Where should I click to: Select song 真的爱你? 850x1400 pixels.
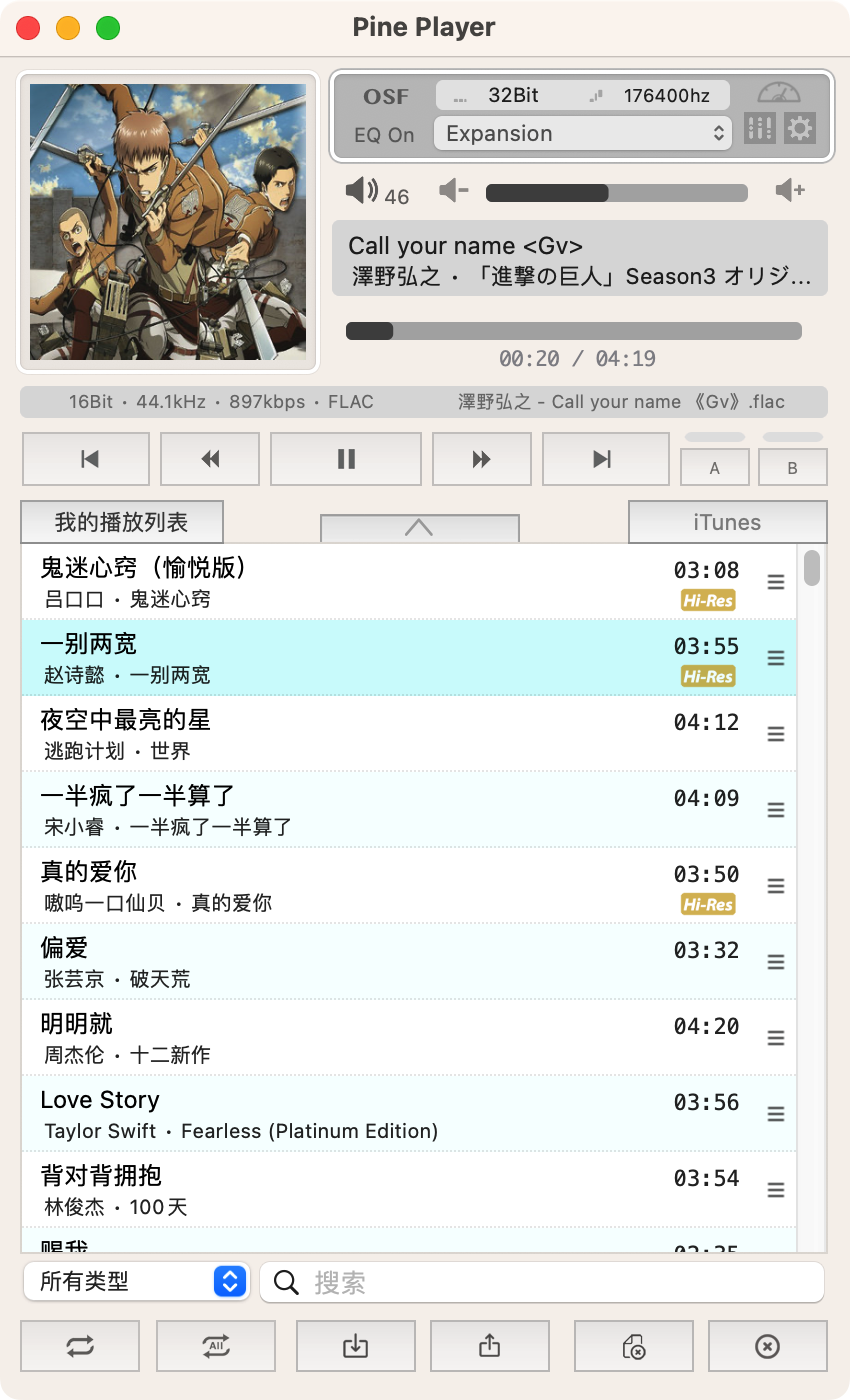coord(409,885)
